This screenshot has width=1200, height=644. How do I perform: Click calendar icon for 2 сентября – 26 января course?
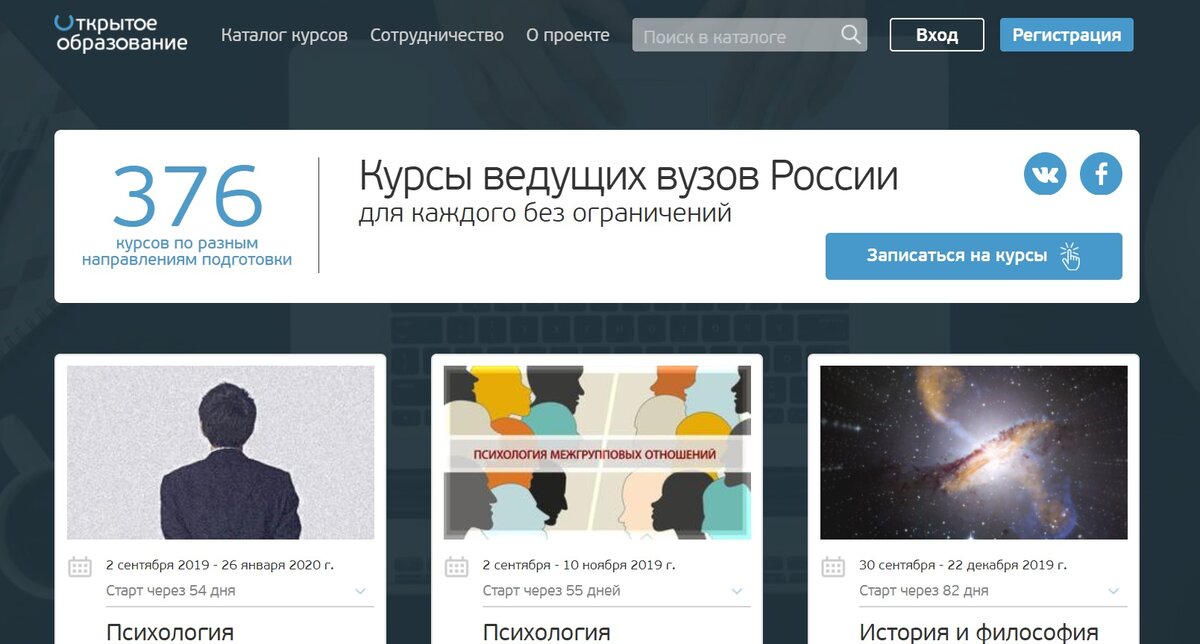80,567
